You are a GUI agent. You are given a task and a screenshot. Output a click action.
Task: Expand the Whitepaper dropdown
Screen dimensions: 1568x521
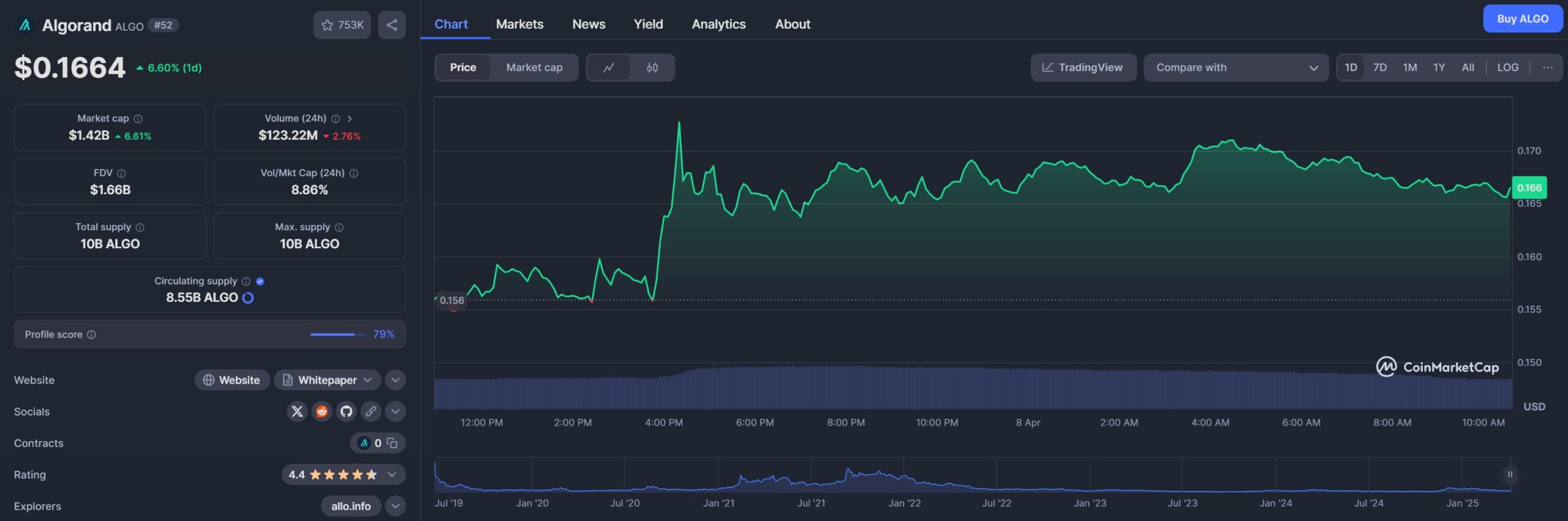[x=327, y=380]
